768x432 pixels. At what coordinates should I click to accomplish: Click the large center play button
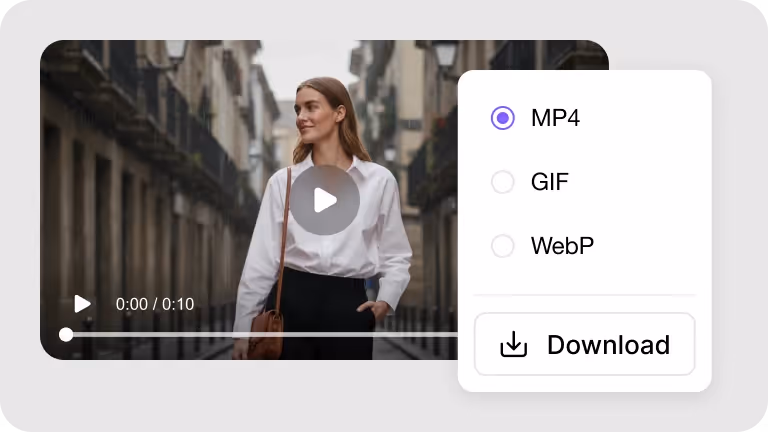(325, 200)
